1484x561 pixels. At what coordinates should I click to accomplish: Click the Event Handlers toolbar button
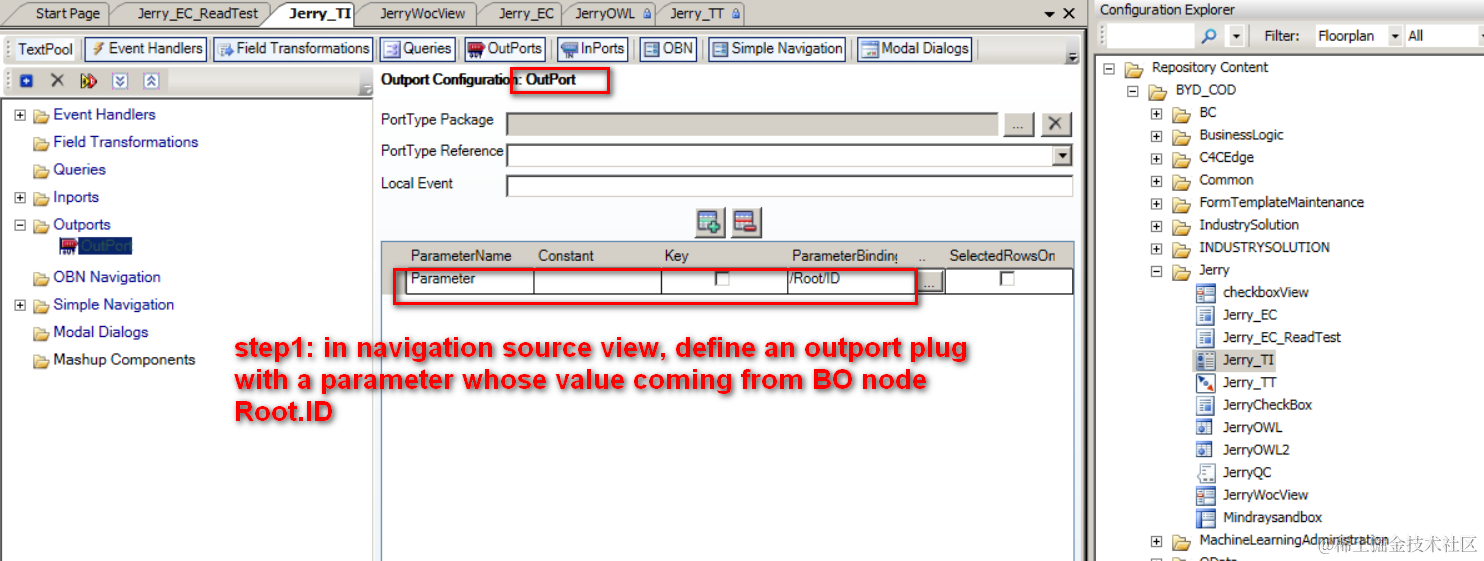(x=146, y=48)
